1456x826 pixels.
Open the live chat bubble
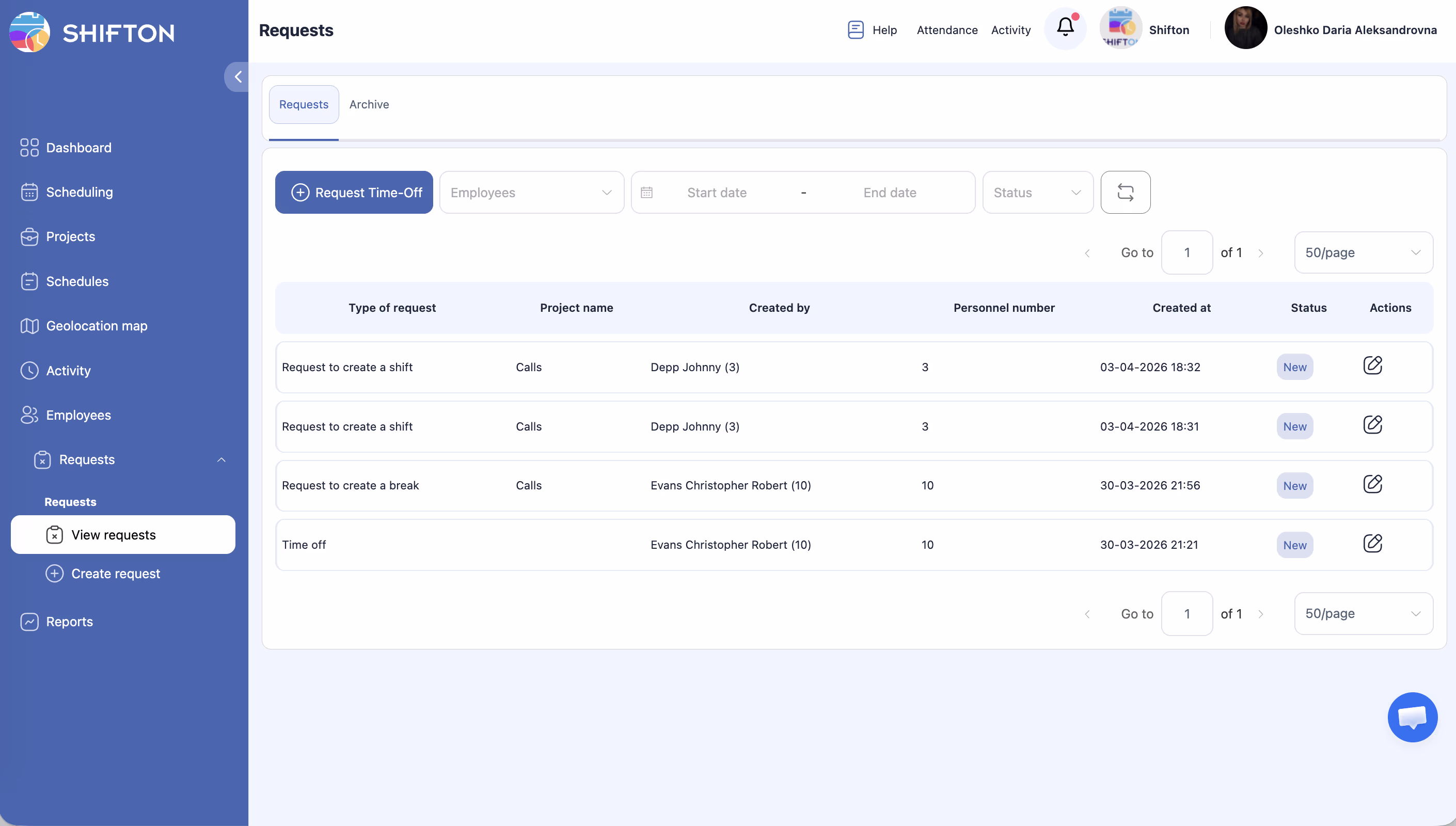pyautogui.click(x=1412, y=717)
